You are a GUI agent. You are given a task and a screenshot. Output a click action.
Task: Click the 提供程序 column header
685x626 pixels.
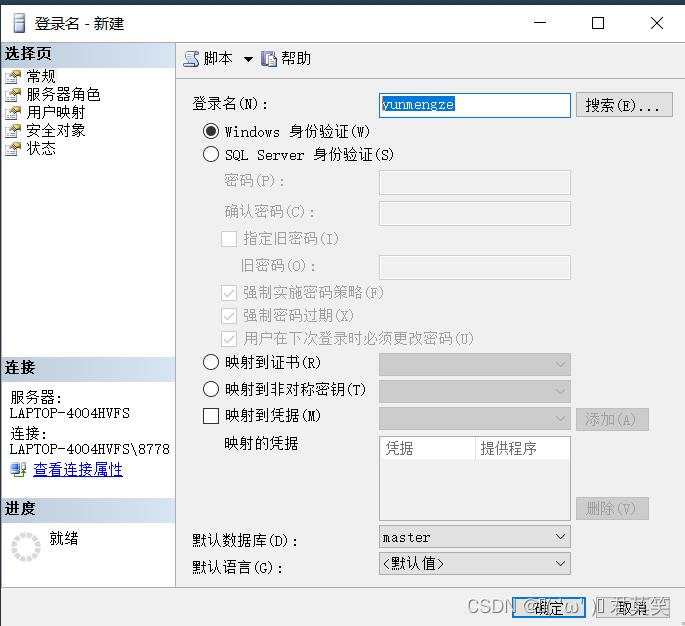point(522,448)
